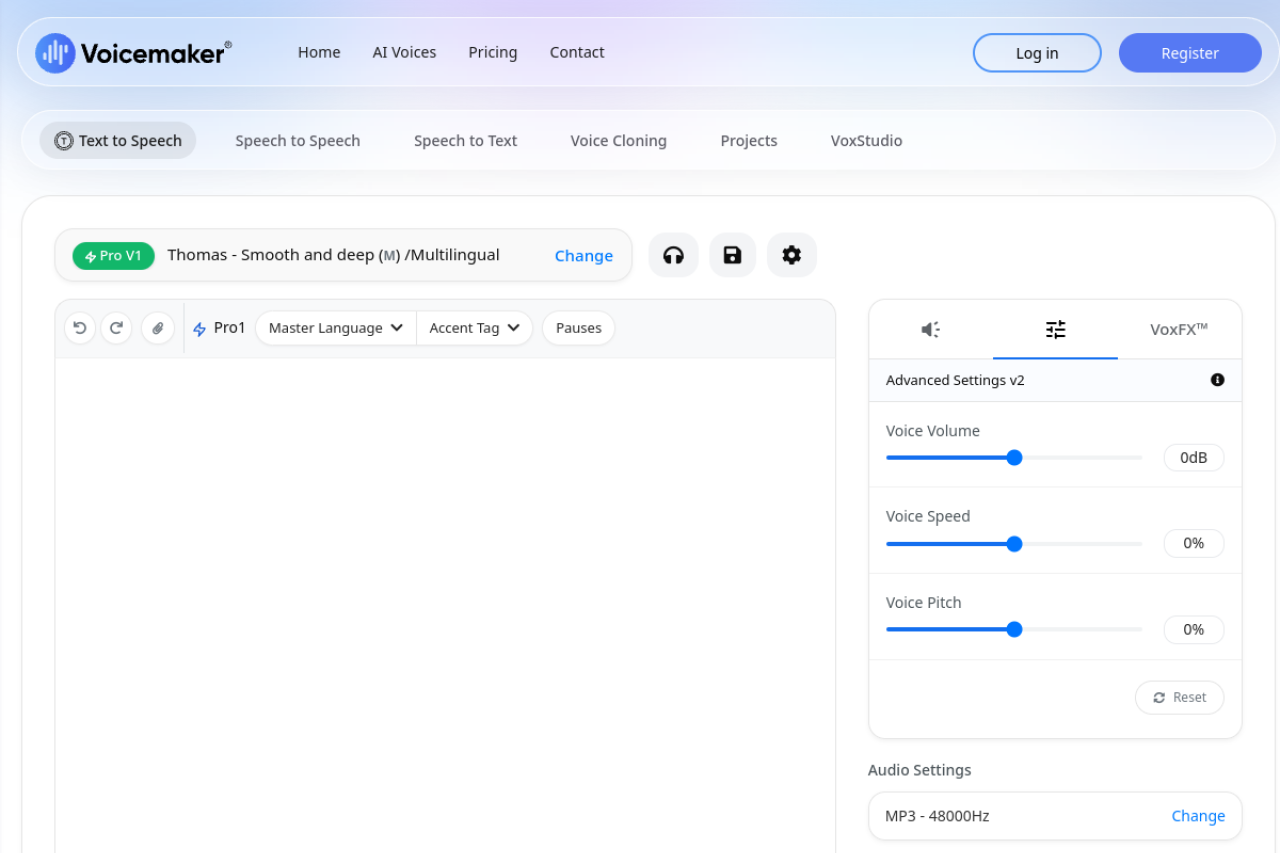Click Change next to the Thomas voice
This screenshot has width=1280, height=853.
pyautogui.click(x=584, y=256)
